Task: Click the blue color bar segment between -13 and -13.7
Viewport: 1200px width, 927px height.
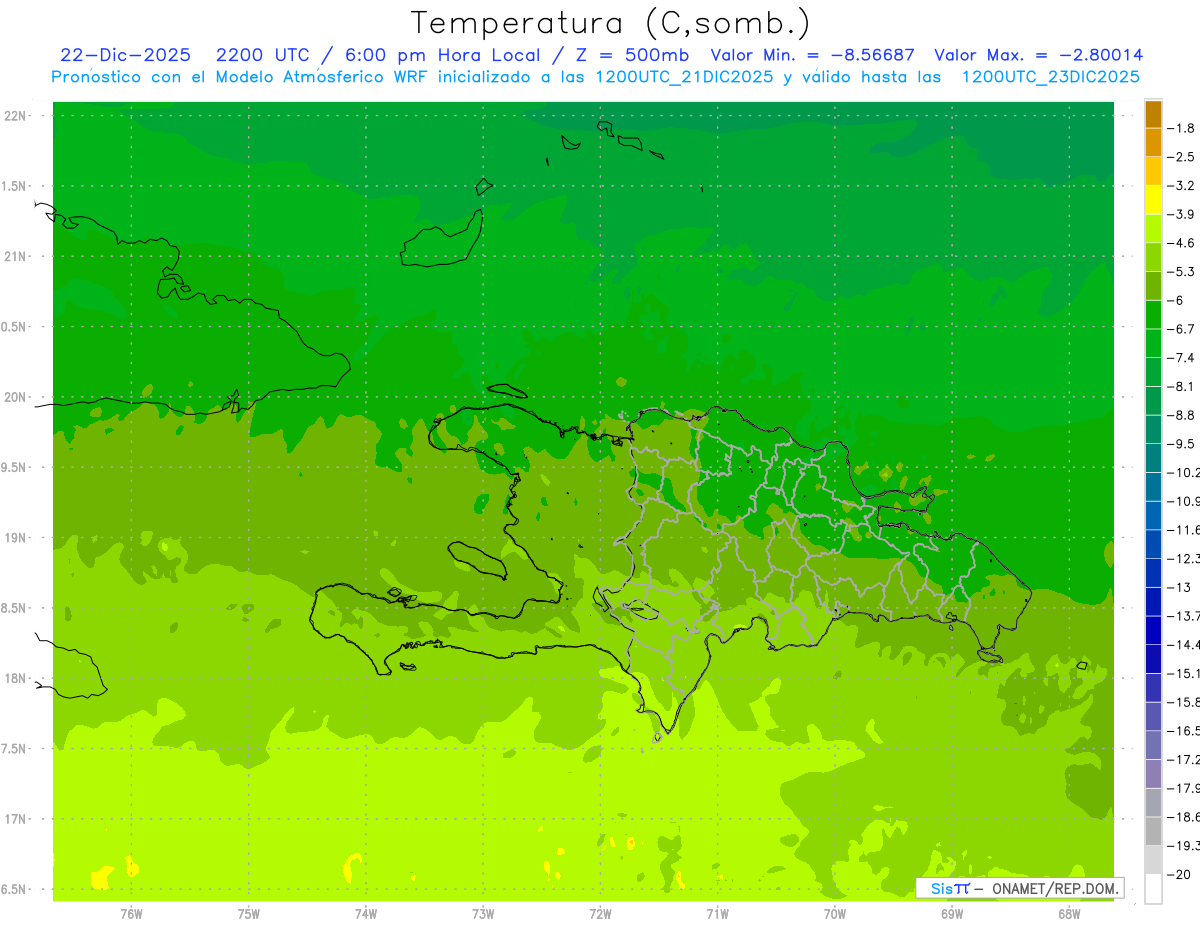Action: click(1153, 601)
